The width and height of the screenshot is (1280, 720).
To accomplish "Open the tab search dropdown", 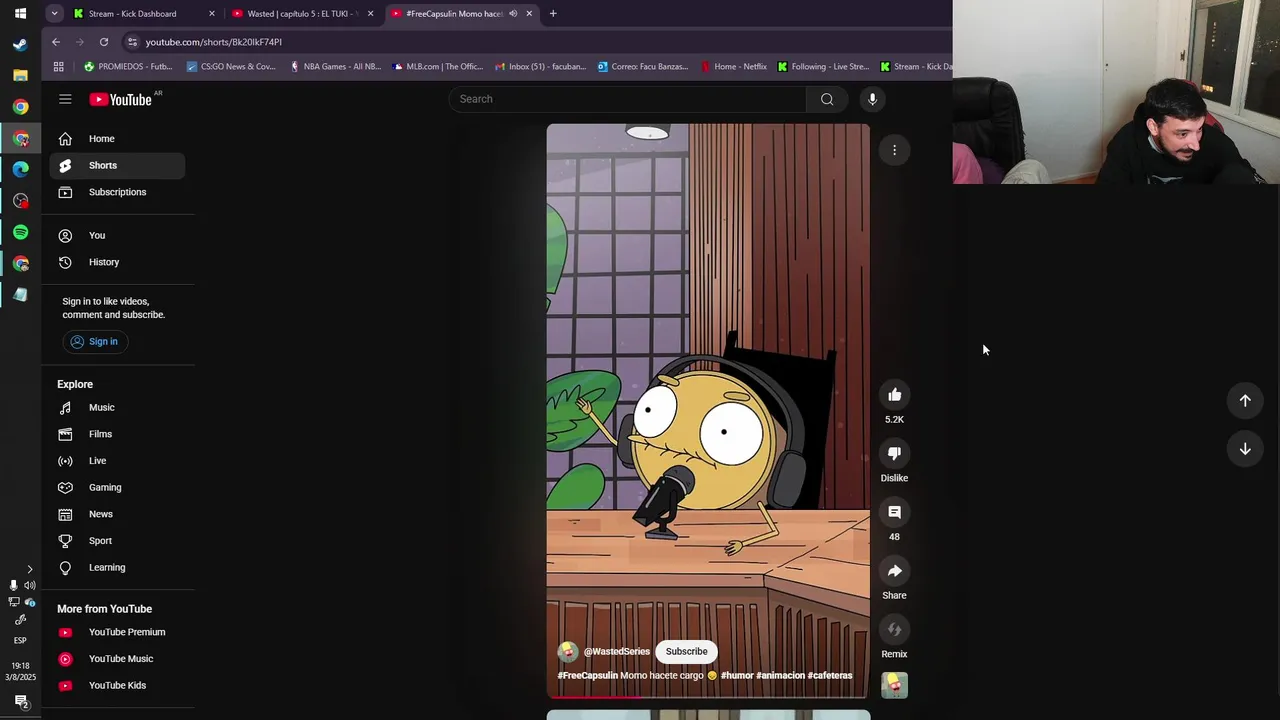I will click(x=54, y=13).
